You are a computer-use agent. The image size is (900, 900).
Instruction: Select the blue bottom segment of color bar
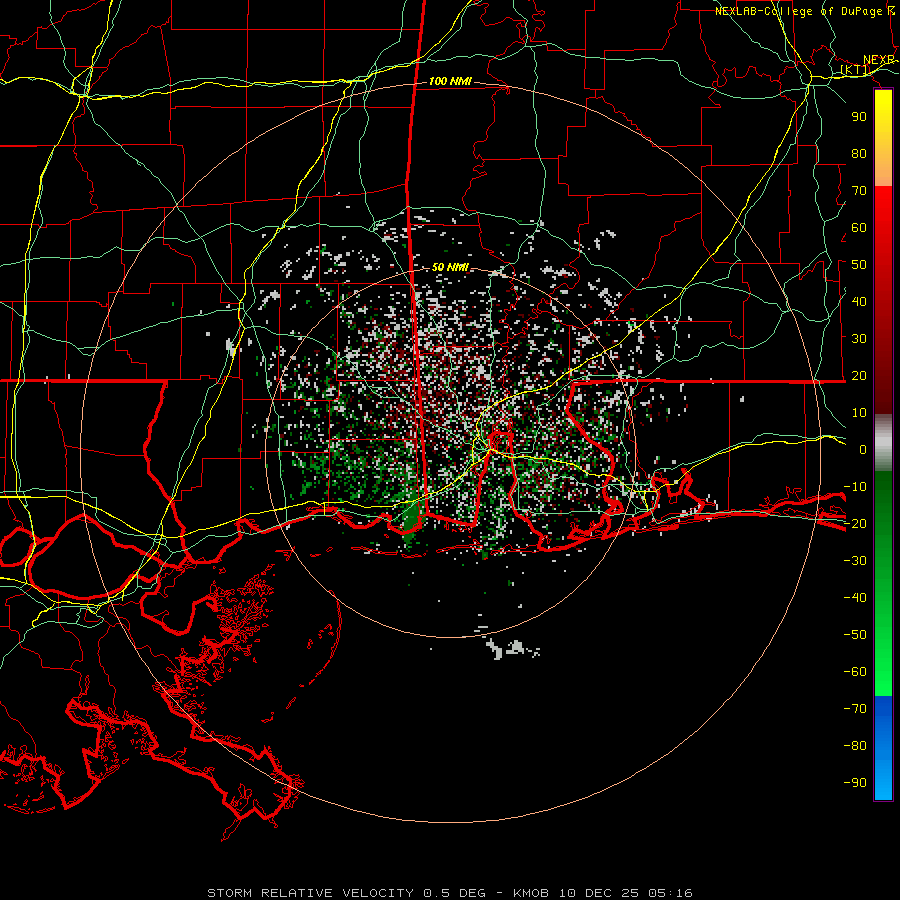click(x=883, y=747)
